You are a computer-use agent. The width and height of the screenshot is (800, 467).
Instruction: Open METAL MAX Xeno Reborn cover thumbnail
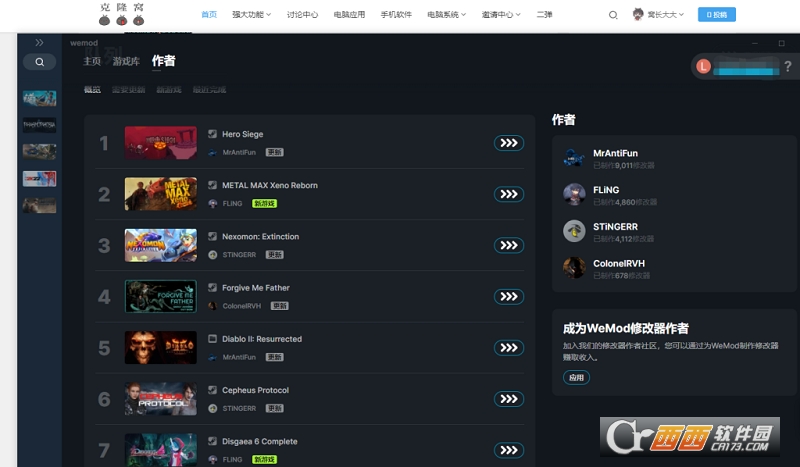(161, 194)
